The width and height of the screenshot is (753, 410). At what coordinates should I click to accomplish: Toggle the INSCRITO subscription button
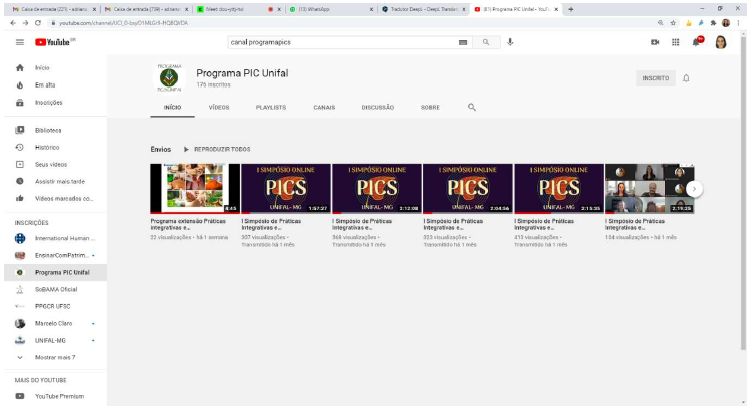(x=655, y=78)
